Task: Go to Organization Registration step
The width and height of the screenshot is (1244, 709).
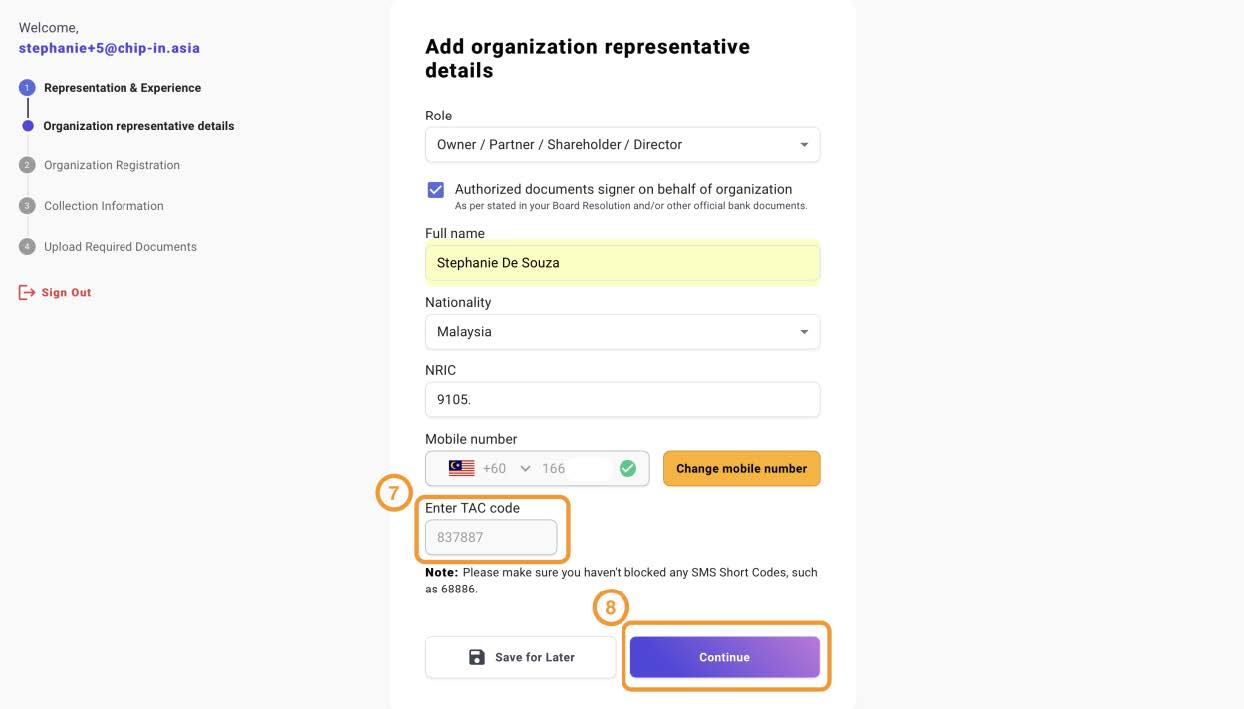Action: (112, 165)
